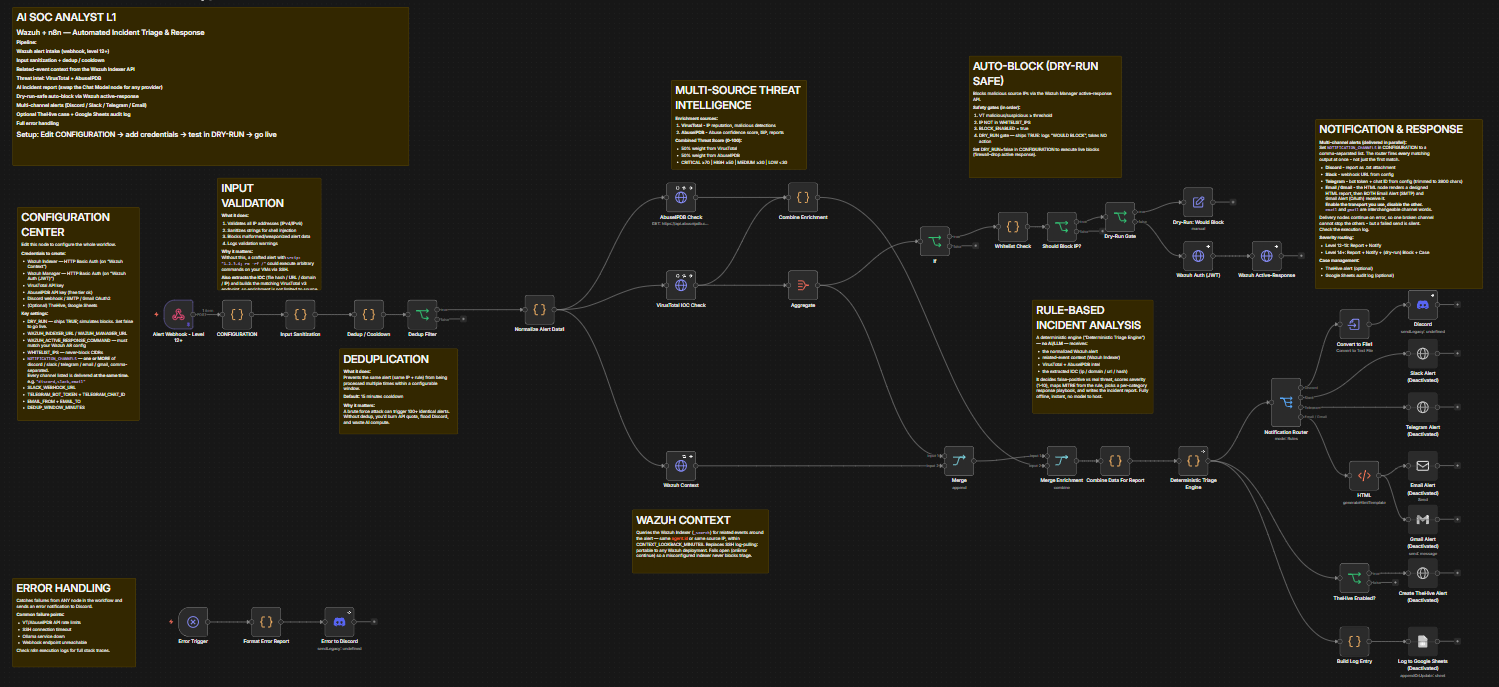This screenshot has width=1499, height=687.
Task: Click the AUTO-BLOCK (DRY-RUN SAFE) note
Action: tap(1045, 117)
